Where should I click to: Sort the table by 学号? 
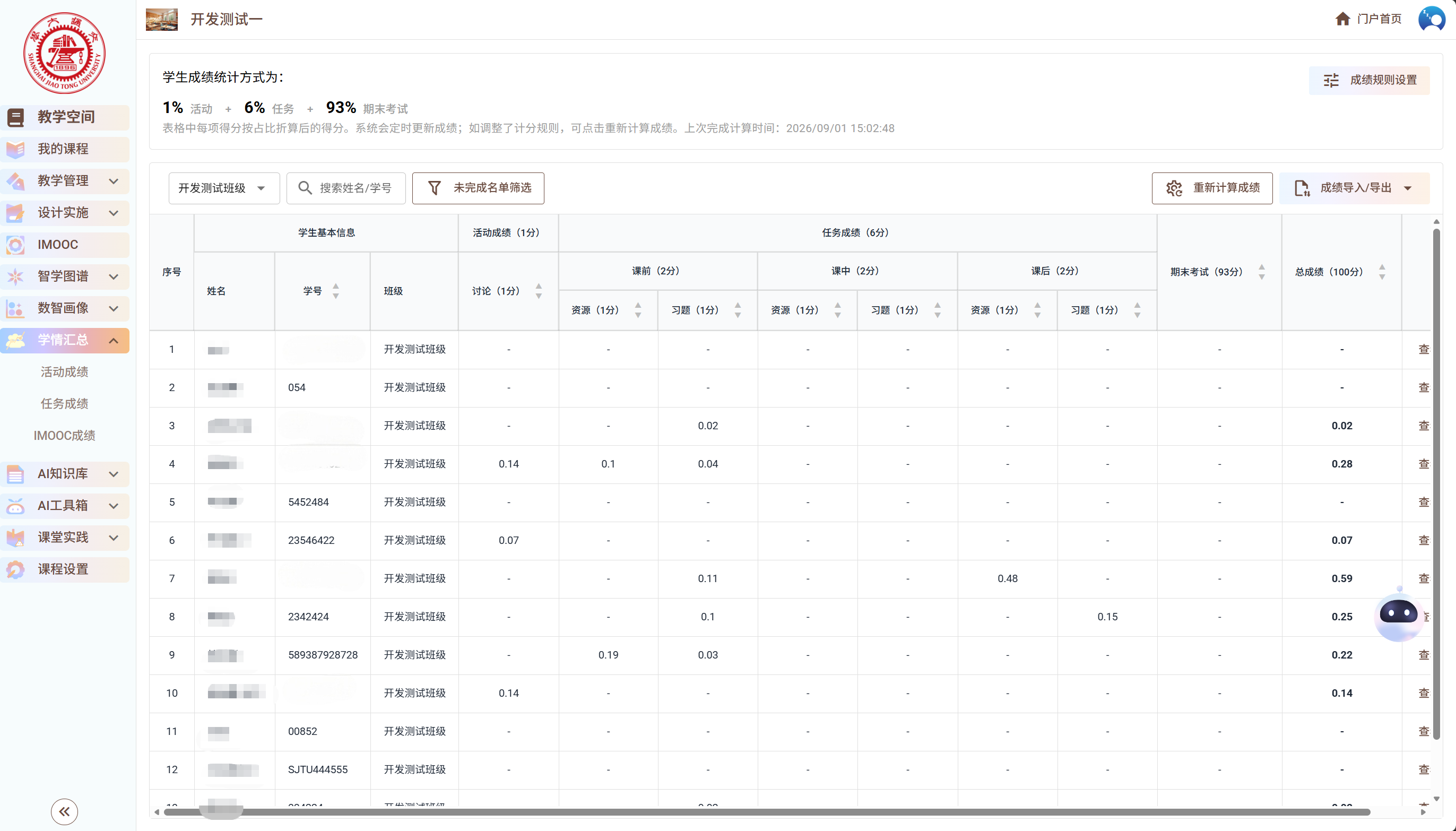336,291
